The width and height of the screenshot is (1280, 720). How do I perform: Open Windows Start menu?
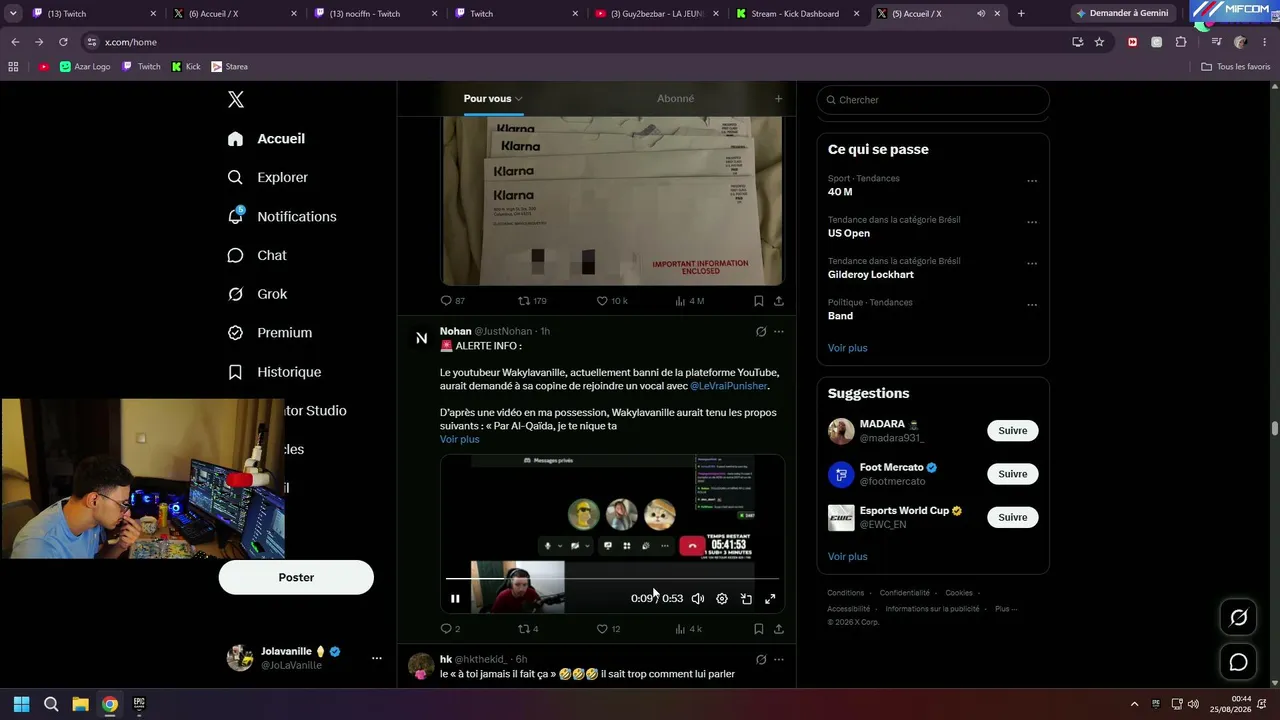[21, 704]
